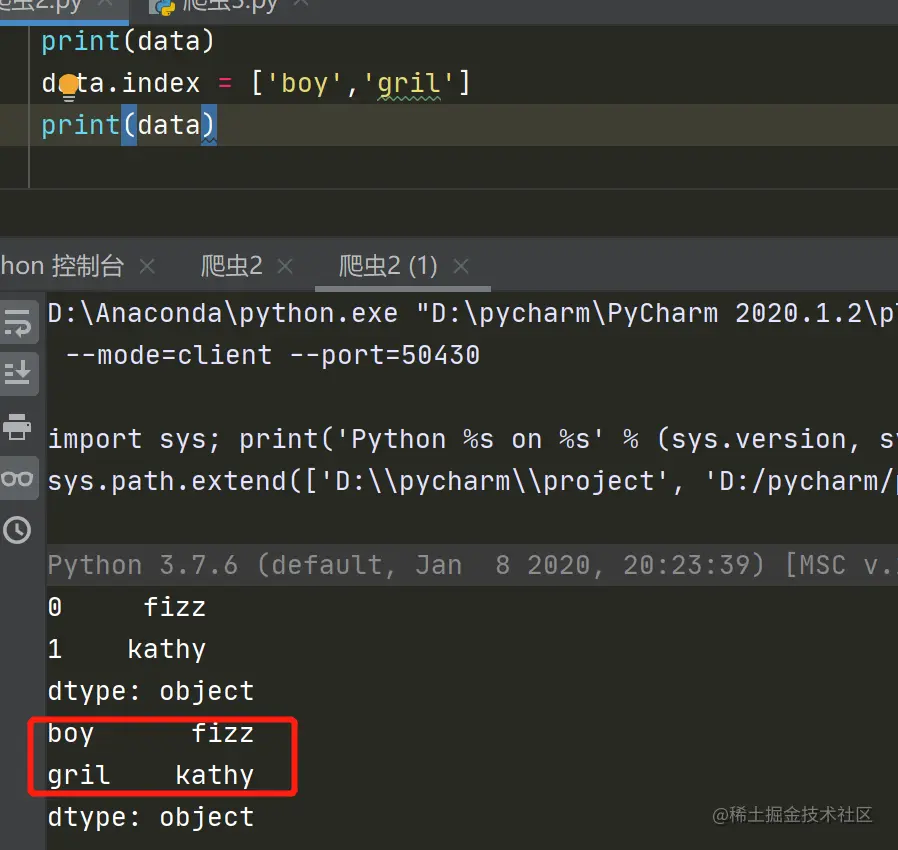Image resolution: width=898 pixels, height=850 pixels.
Task: Click the first print(data) line
Action: point(128,41)
